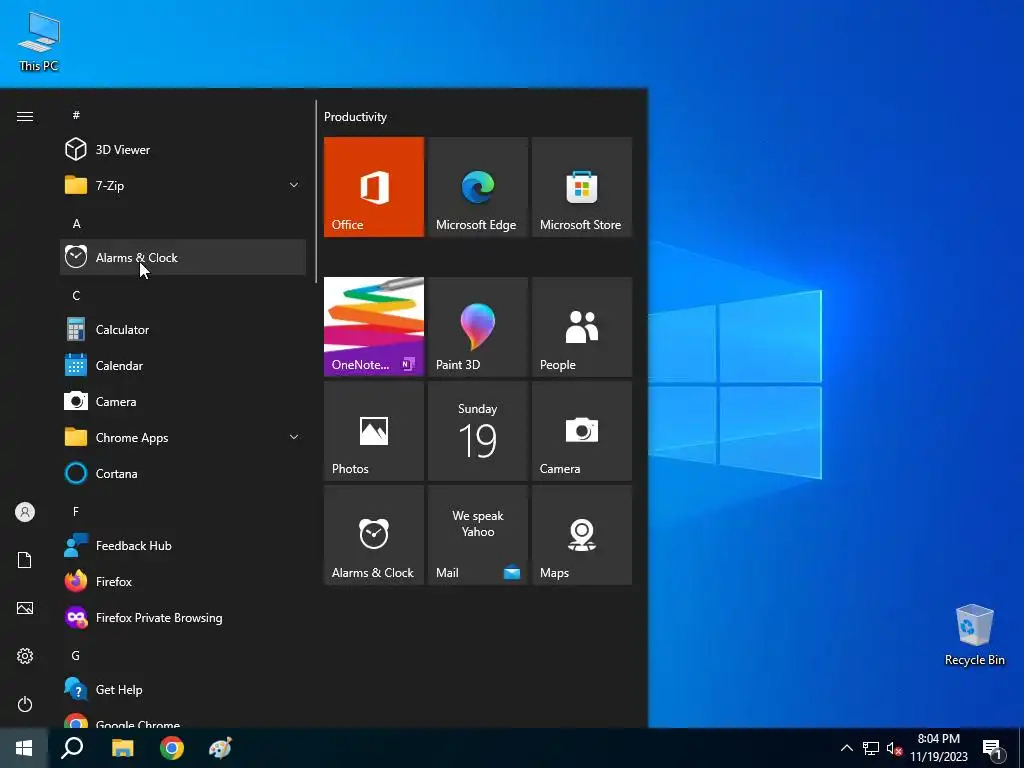Click the Chrome Apps folder
Image resolution: width=1024 pixels, height=768 pixels.
[183, 438]
